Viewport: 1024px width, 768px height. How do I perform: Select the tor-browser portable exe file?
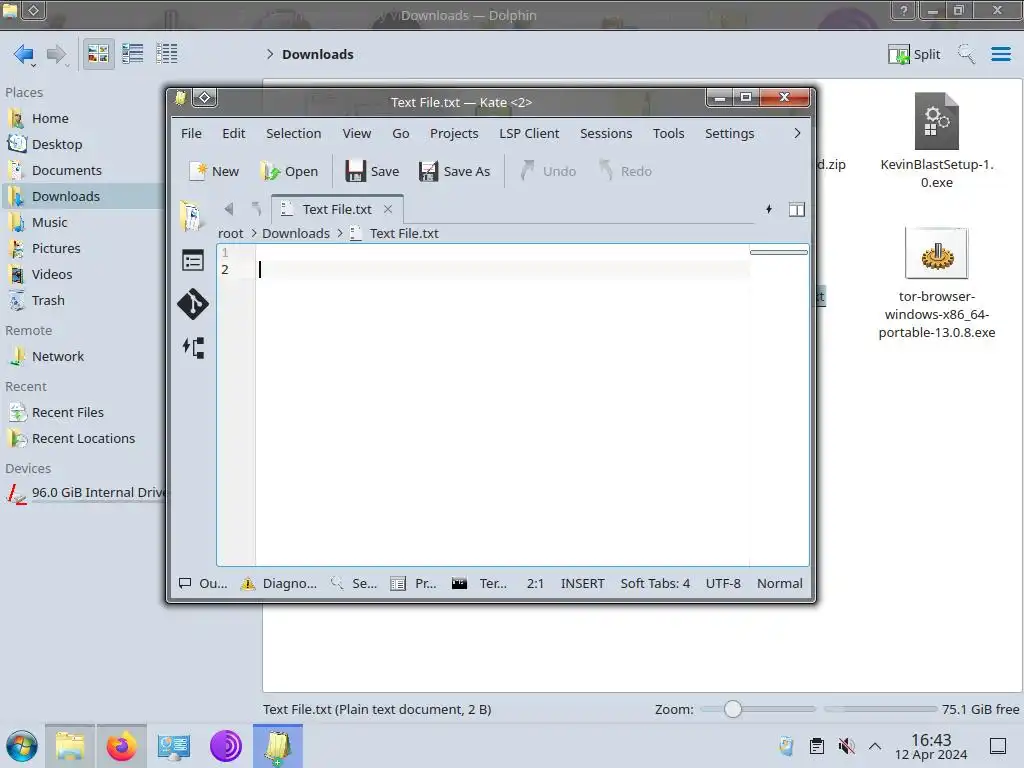[x=936, y=283]
